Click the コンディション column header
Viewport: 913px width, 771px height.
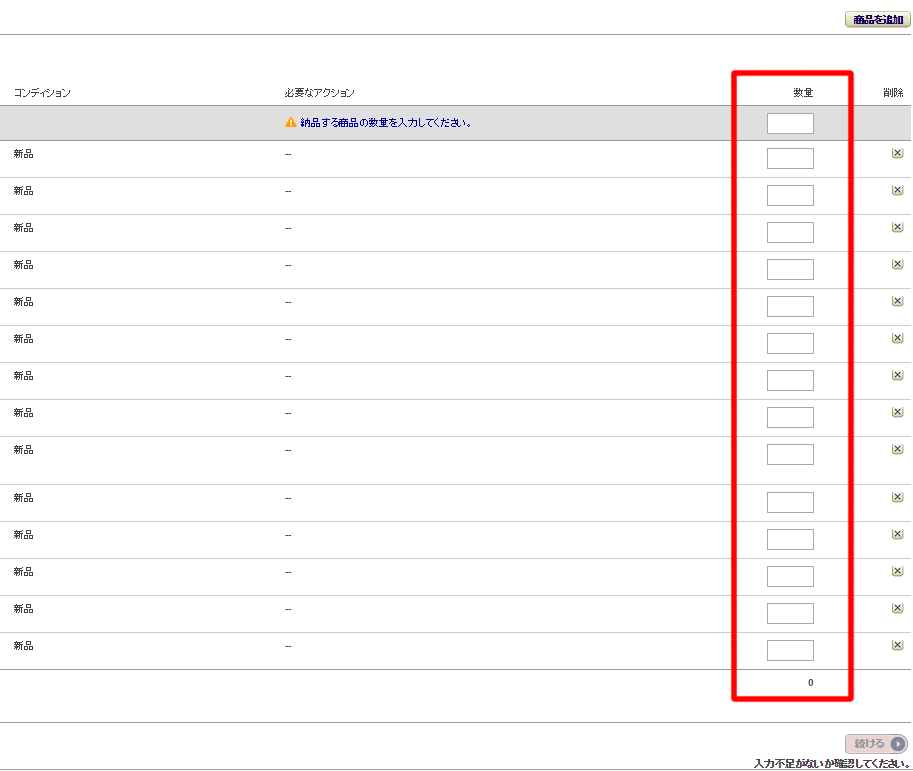click(42, 93)
